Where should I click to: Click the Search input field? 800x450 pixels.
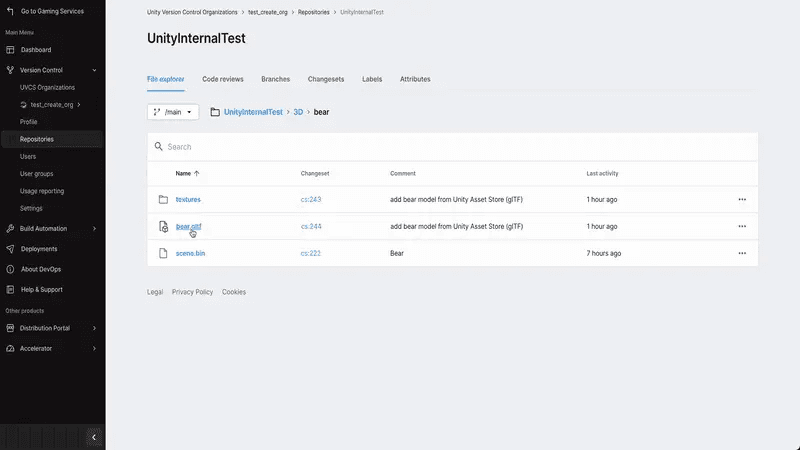[x=450, y=147]
